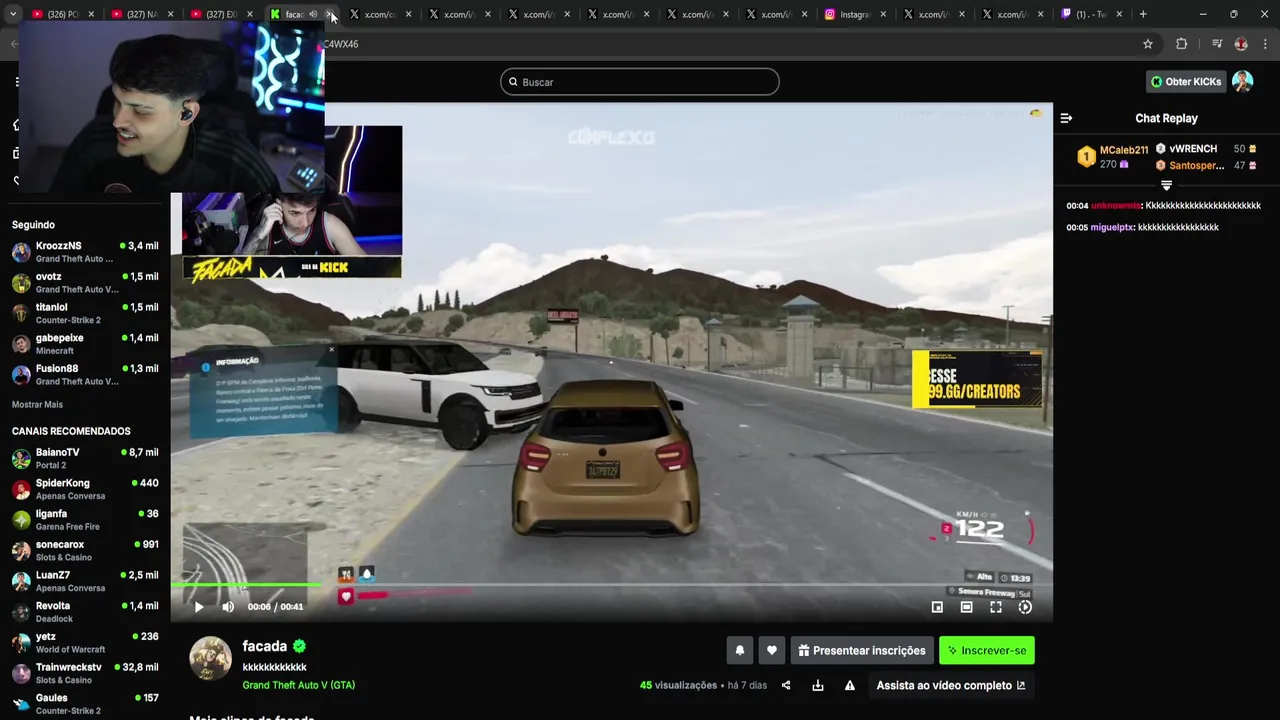This screenshot has width=1280, height=720.
Task: Toggle notifications with the bell button
Action: click(x=740, y=650)
